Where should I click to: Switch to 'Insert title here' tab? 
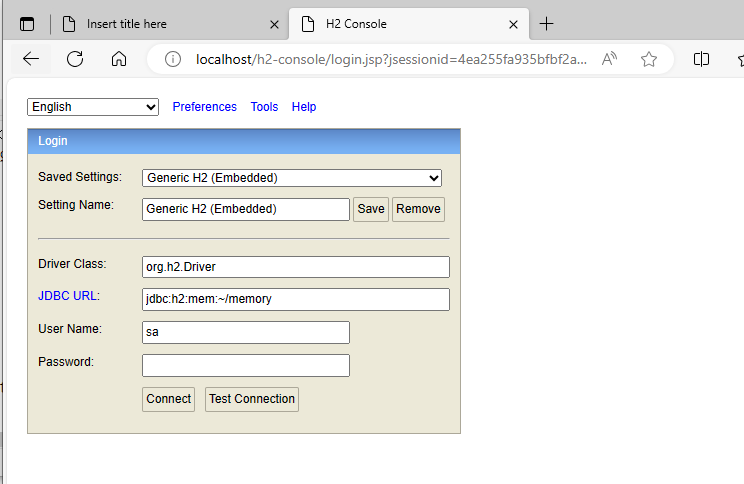pos(170,24)
